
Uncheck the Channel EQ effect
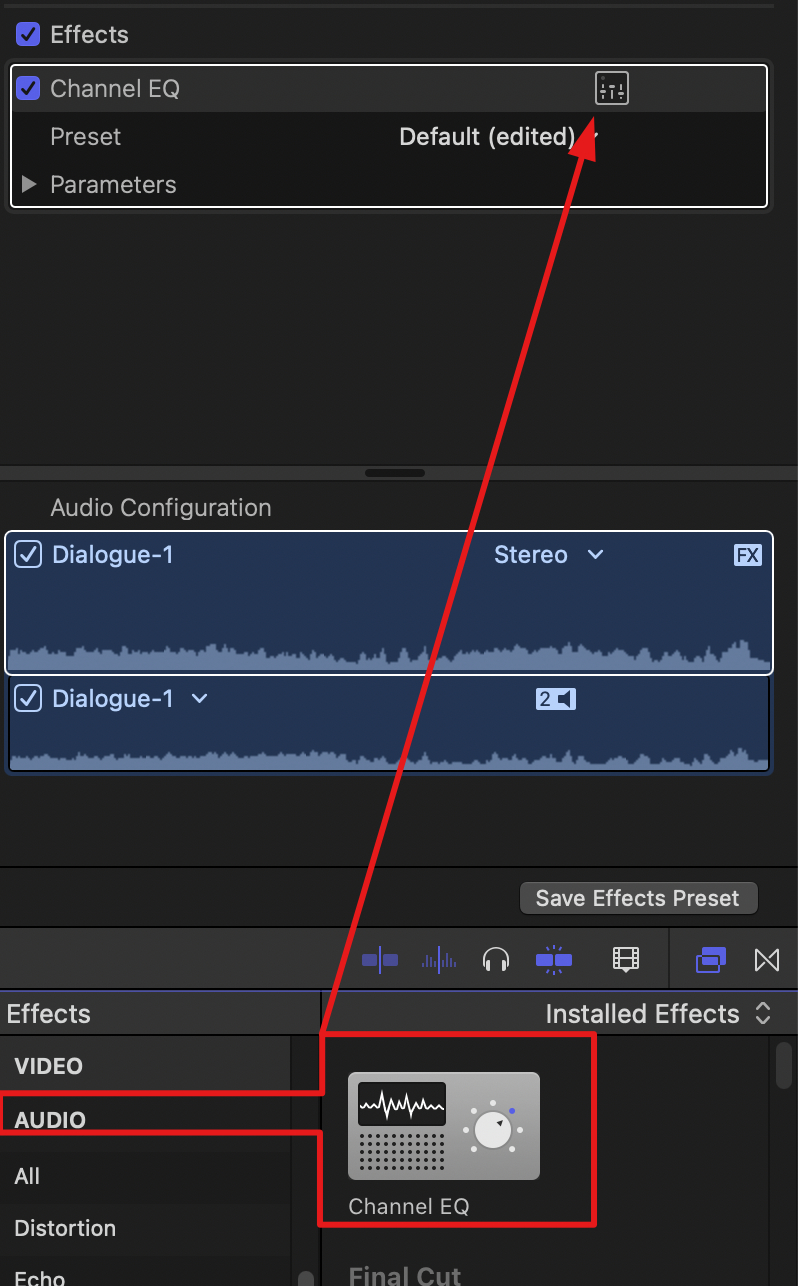(x=28, y=89)
